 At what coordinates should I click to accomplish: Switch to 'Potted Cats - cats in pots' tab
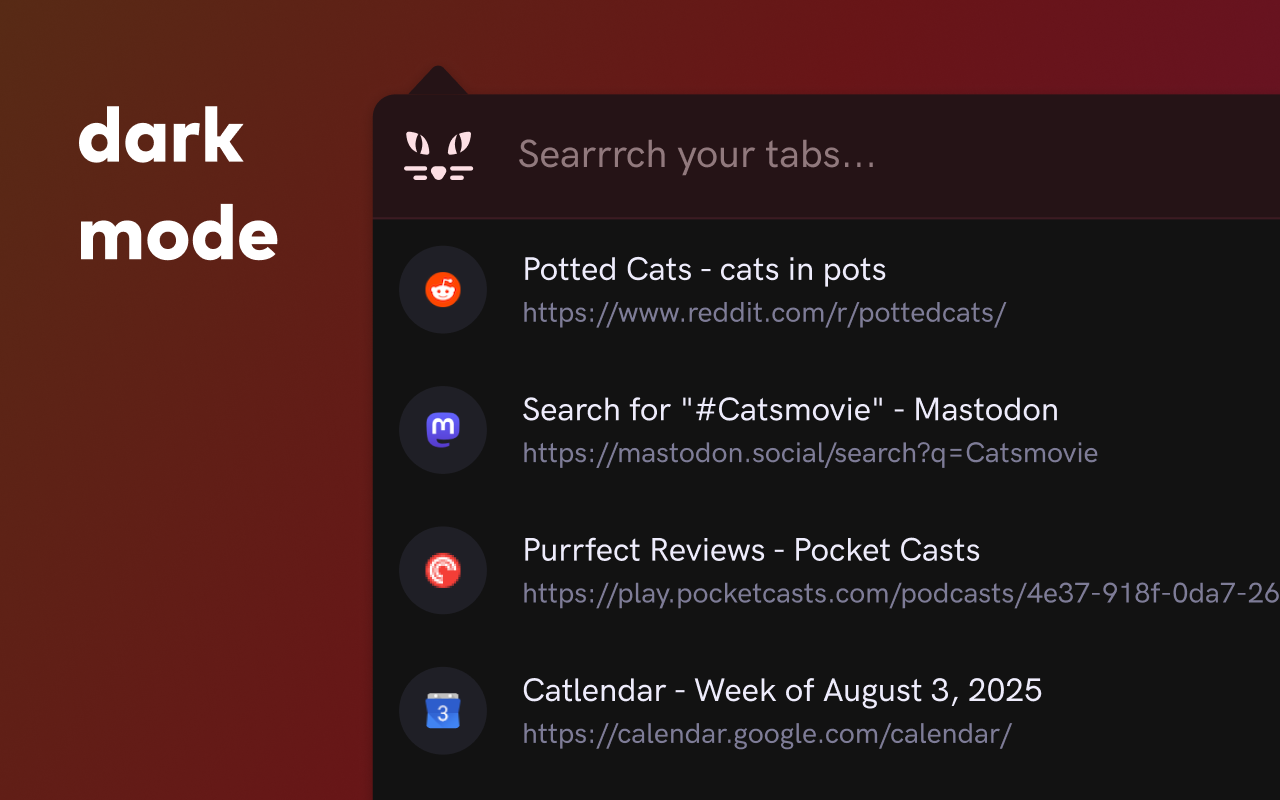[x=704, y=269]
